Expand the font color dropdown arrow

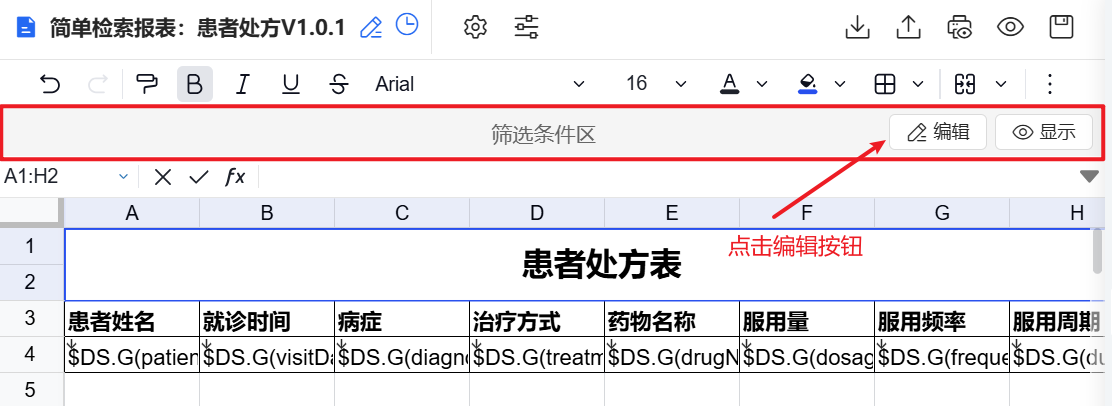coord(762,84)
